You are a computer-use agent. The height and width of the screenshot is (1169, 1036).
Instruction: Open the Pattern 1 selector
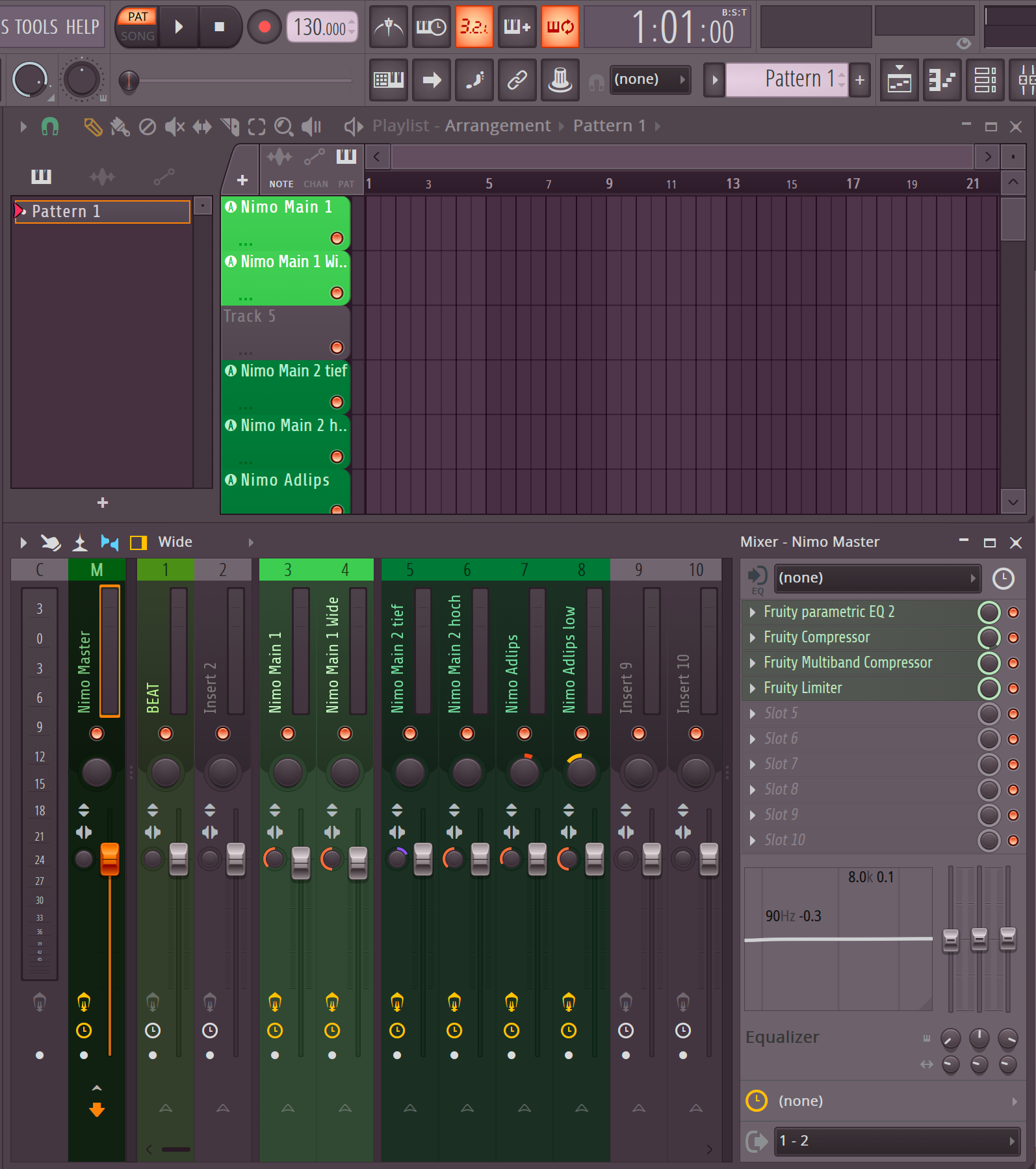coord(786,79)
